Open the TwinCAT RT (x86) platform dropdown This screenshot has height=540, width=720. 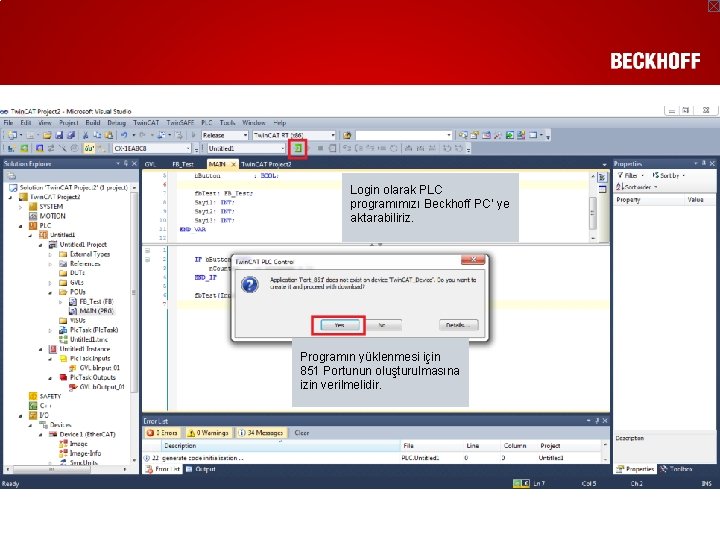coord(294,135)
